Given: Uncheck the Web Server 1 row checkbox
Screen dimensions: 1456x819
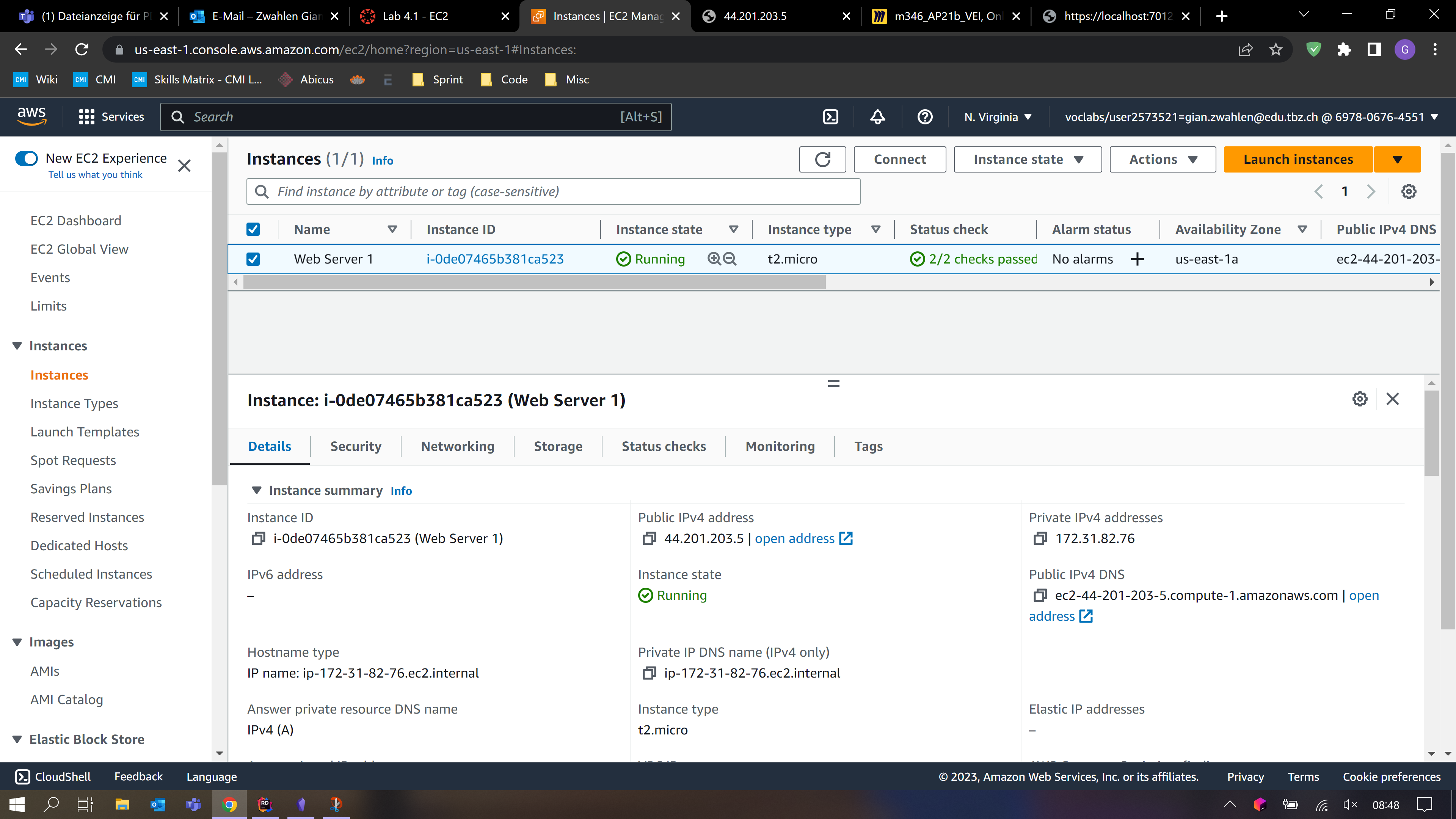Looking at the screenshot, I should point(253,259).
